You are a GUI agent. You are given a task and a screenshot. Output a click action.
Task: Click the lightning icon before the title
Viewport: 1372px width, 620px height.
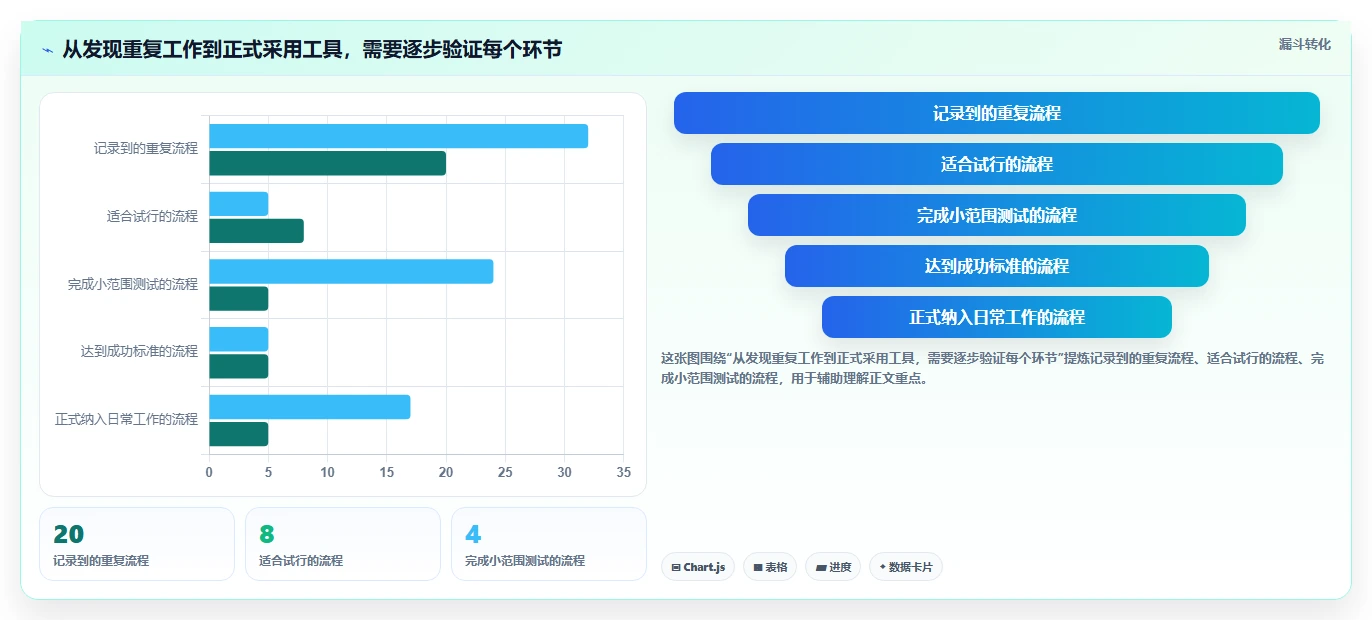click(47, 49)
